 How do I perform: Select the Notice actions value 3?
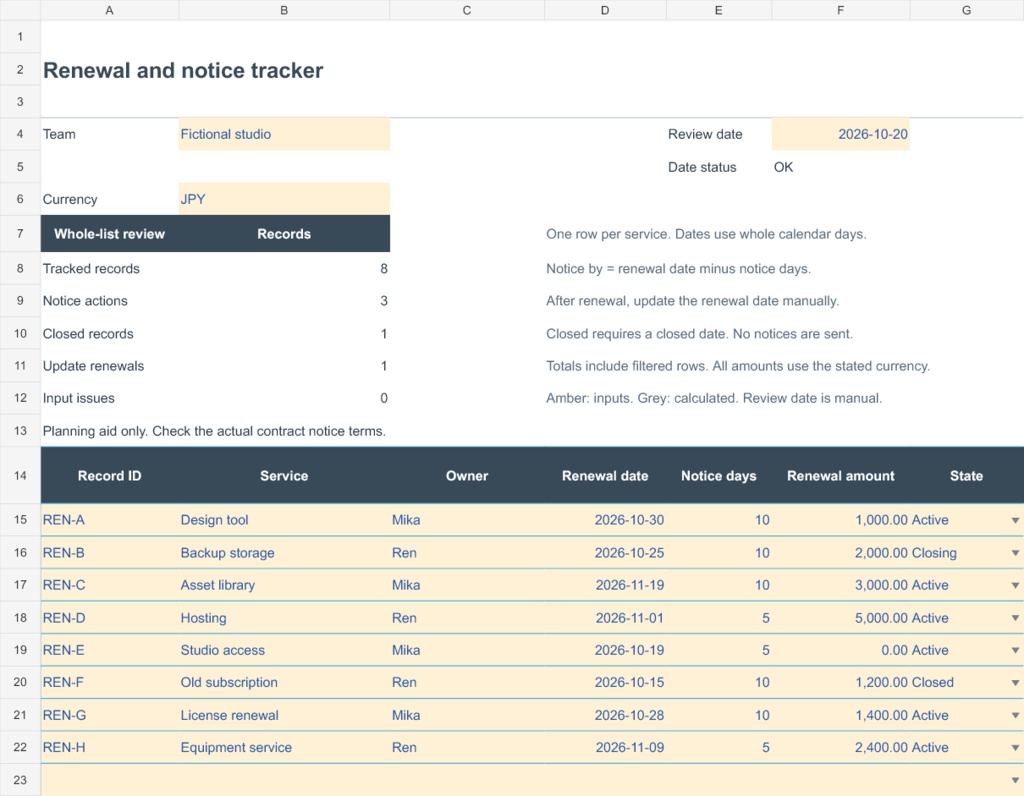(x=284, y=301)
